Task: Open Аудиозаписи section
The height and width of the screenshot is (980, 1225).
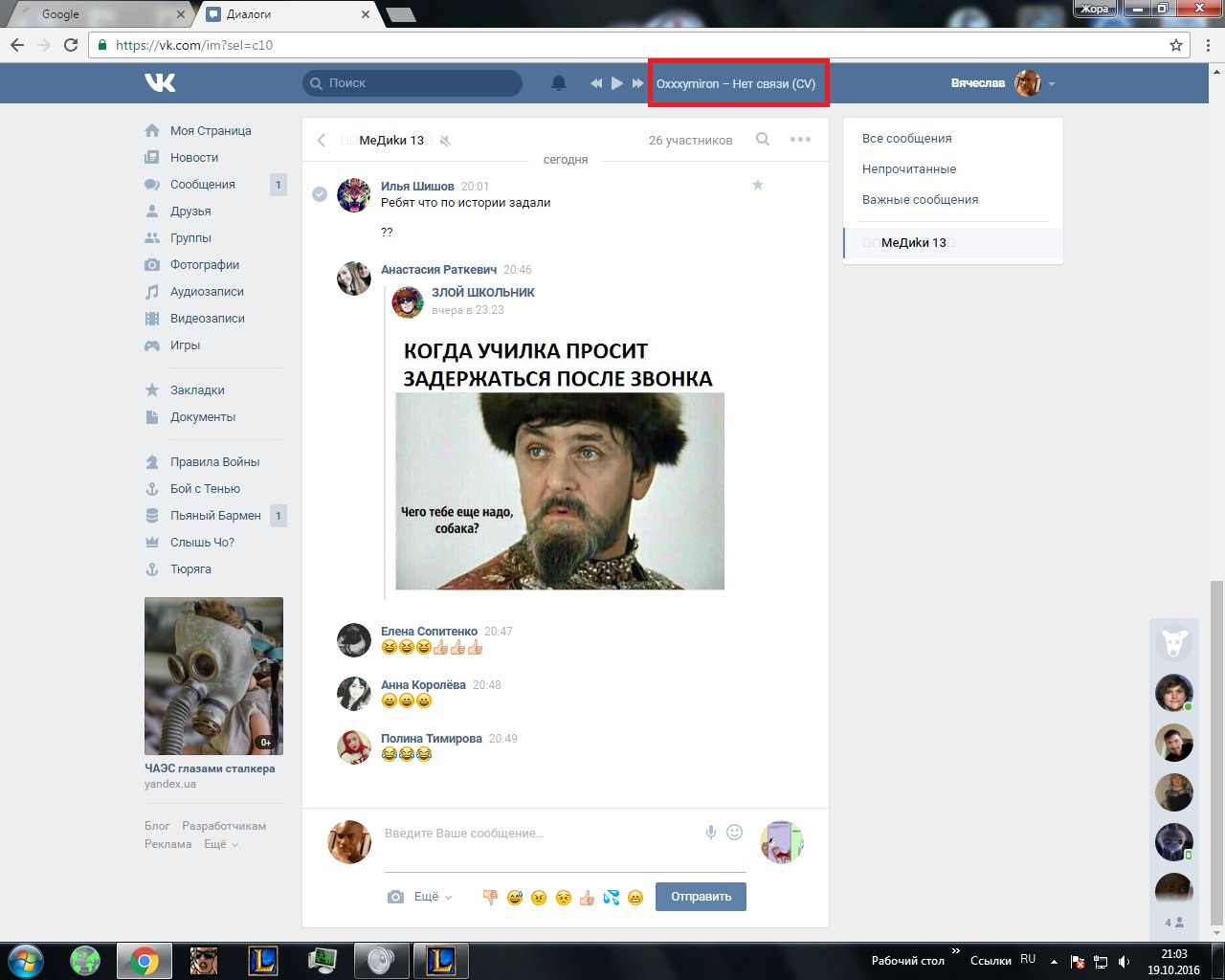Action: (207, 291)
